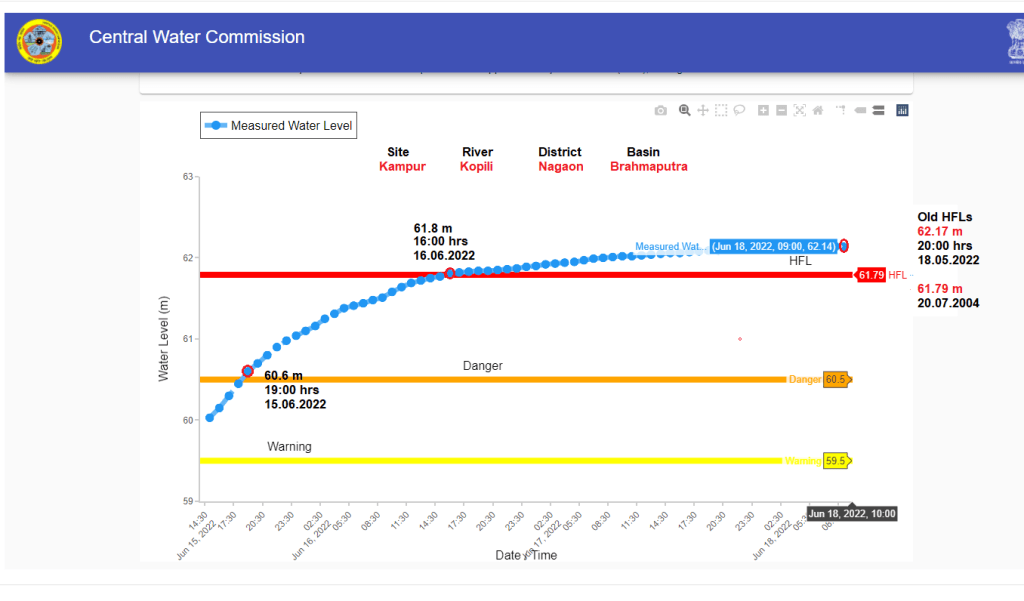Activate the Box Select tool
This screenshot has width=1024, height=601.
(x=721, y=111)
